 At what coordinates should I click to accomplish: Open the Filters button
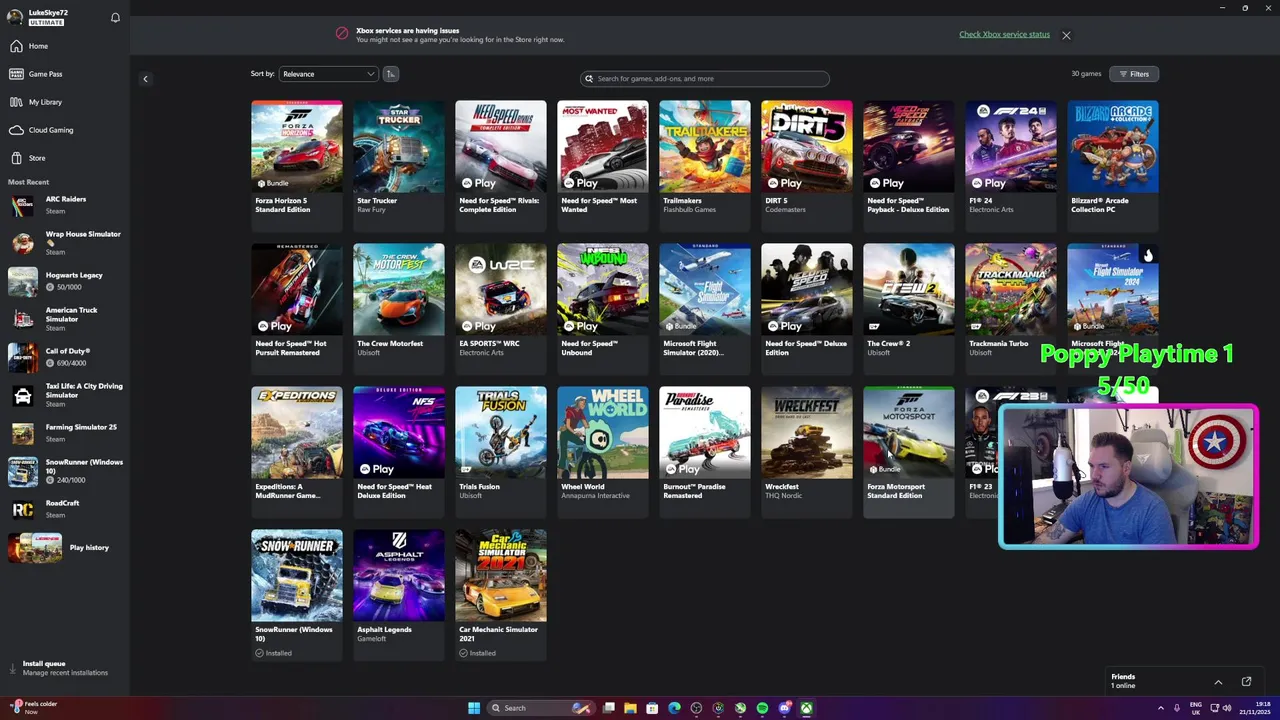tap(1134, 74)
